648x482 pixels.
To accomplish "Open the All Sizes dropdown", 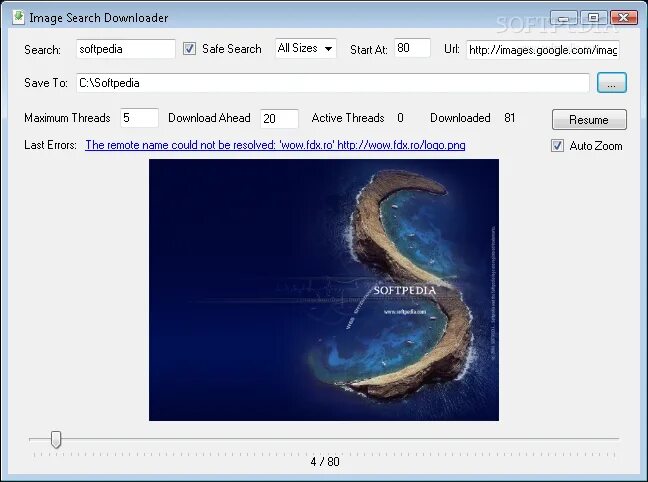I will pos(306,48).
